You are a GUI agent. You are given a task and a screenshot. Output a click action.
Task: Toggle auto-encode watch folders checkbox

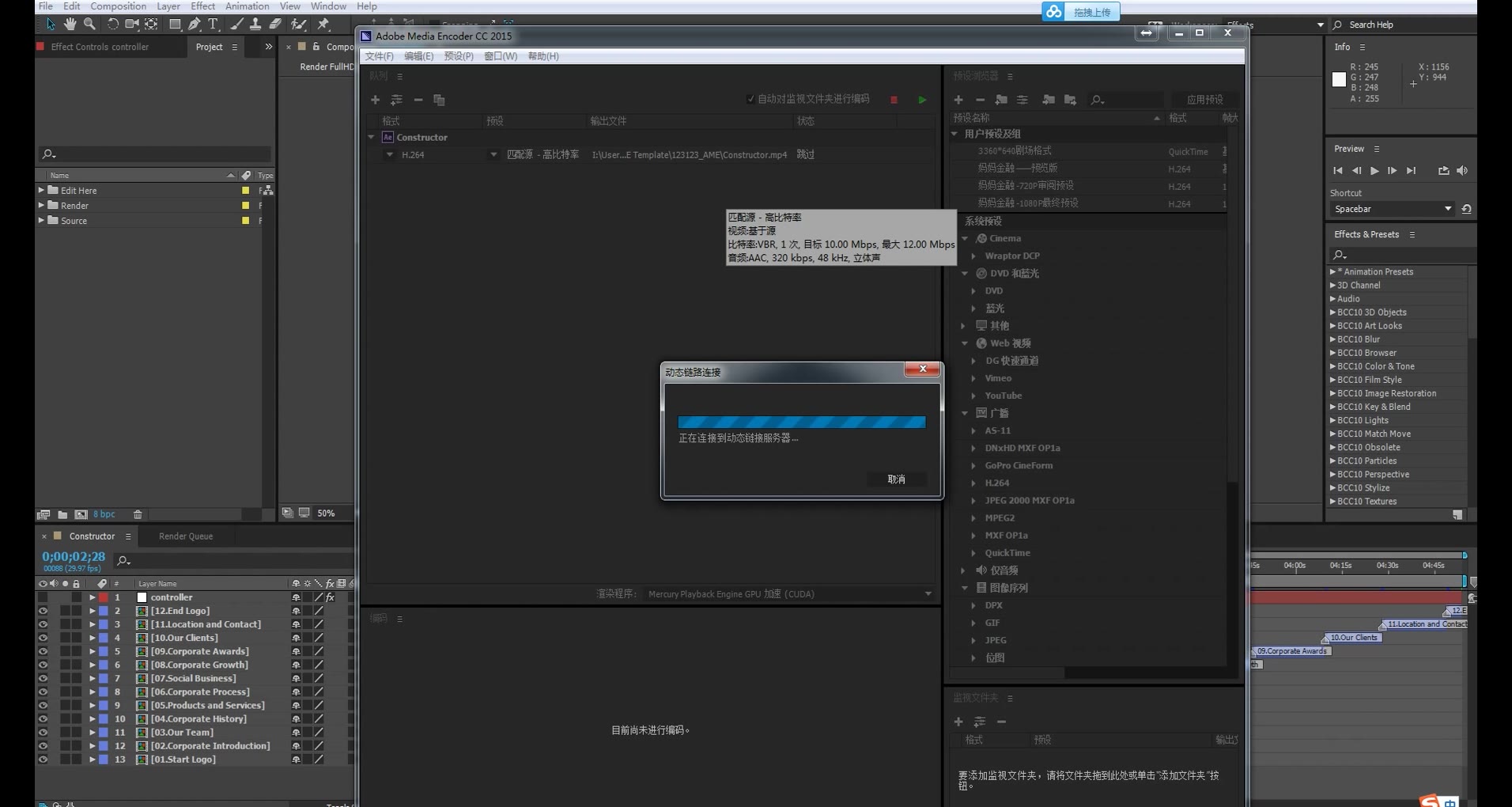pyautogui.click(x=750, y=99)
